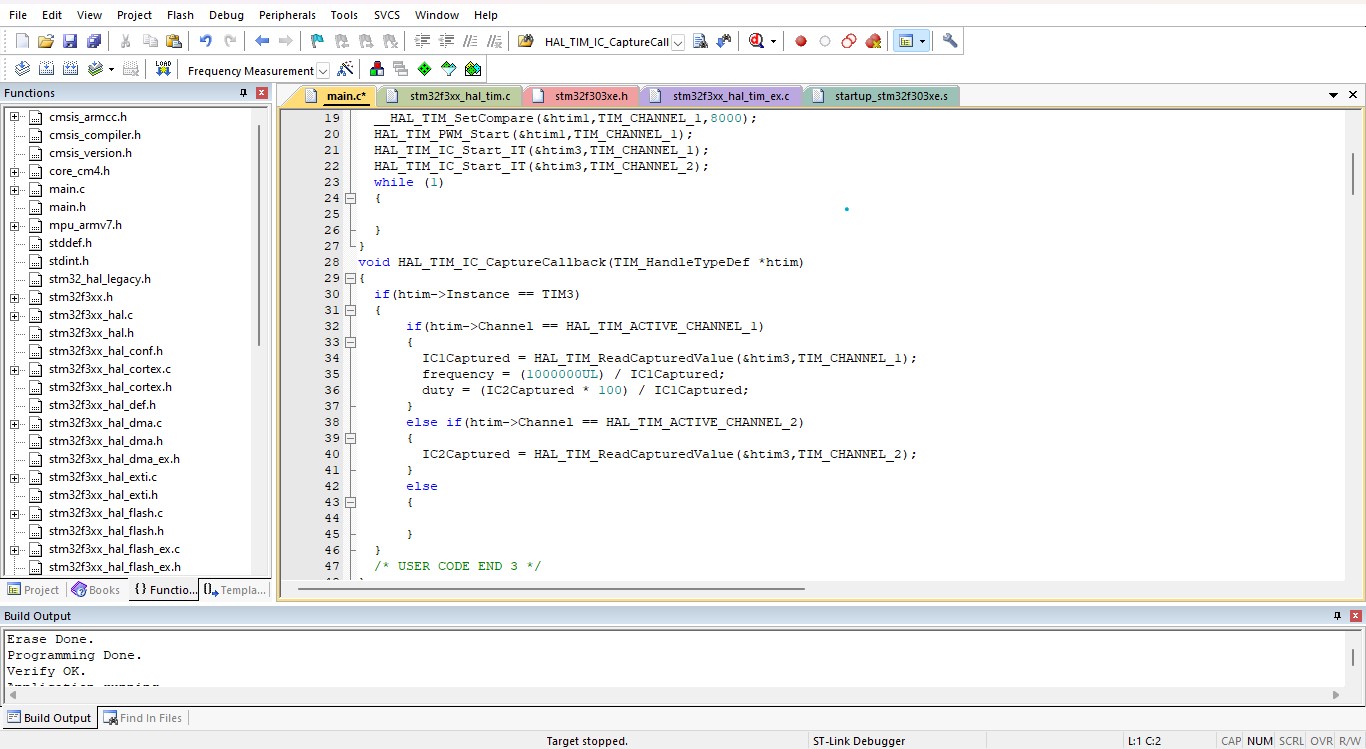Pin the Build Output panel
This screenshot has height=749, width=1366.
tap(1337, 616)
